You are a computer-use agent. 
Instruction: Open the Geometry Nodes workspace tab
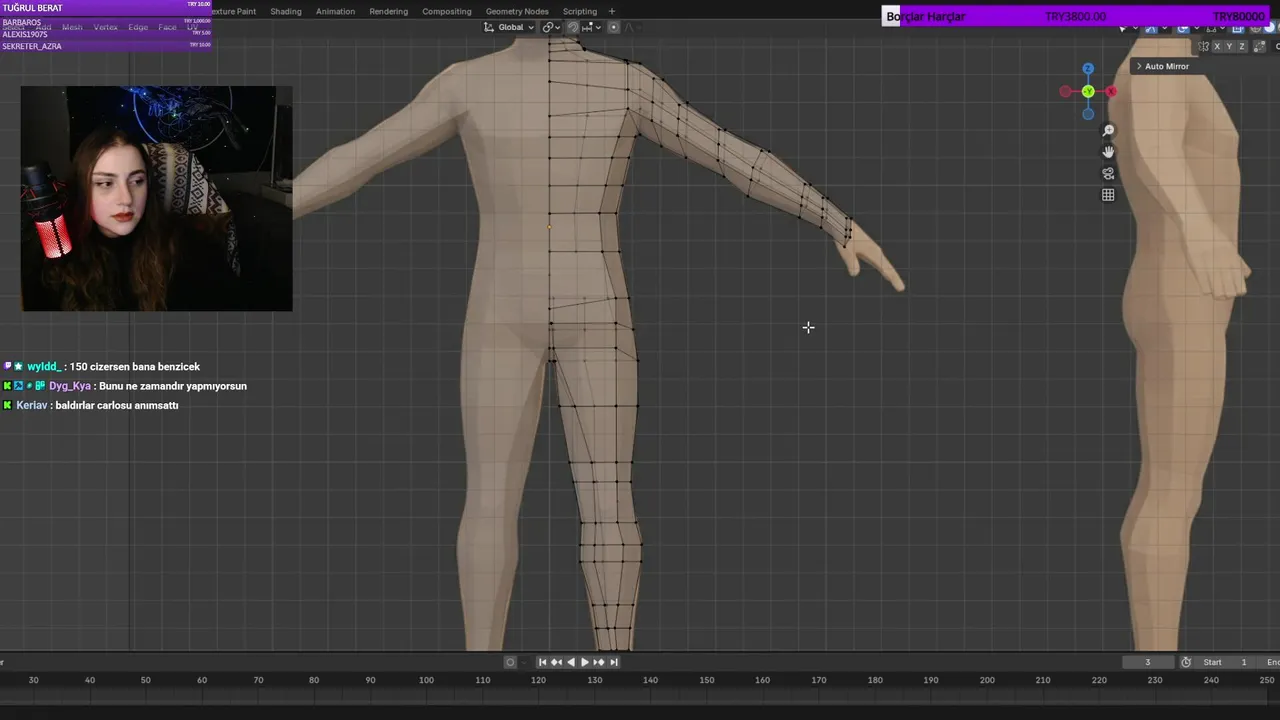[x=517, y=11]
